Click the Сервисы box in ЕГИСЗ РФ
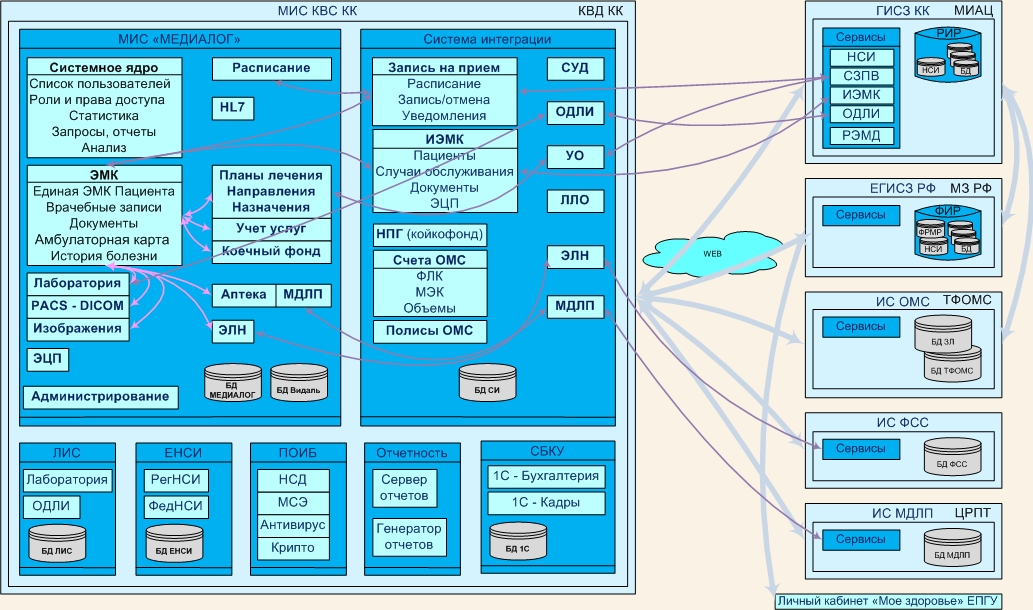1033x610 pixels. coord(860,215)
